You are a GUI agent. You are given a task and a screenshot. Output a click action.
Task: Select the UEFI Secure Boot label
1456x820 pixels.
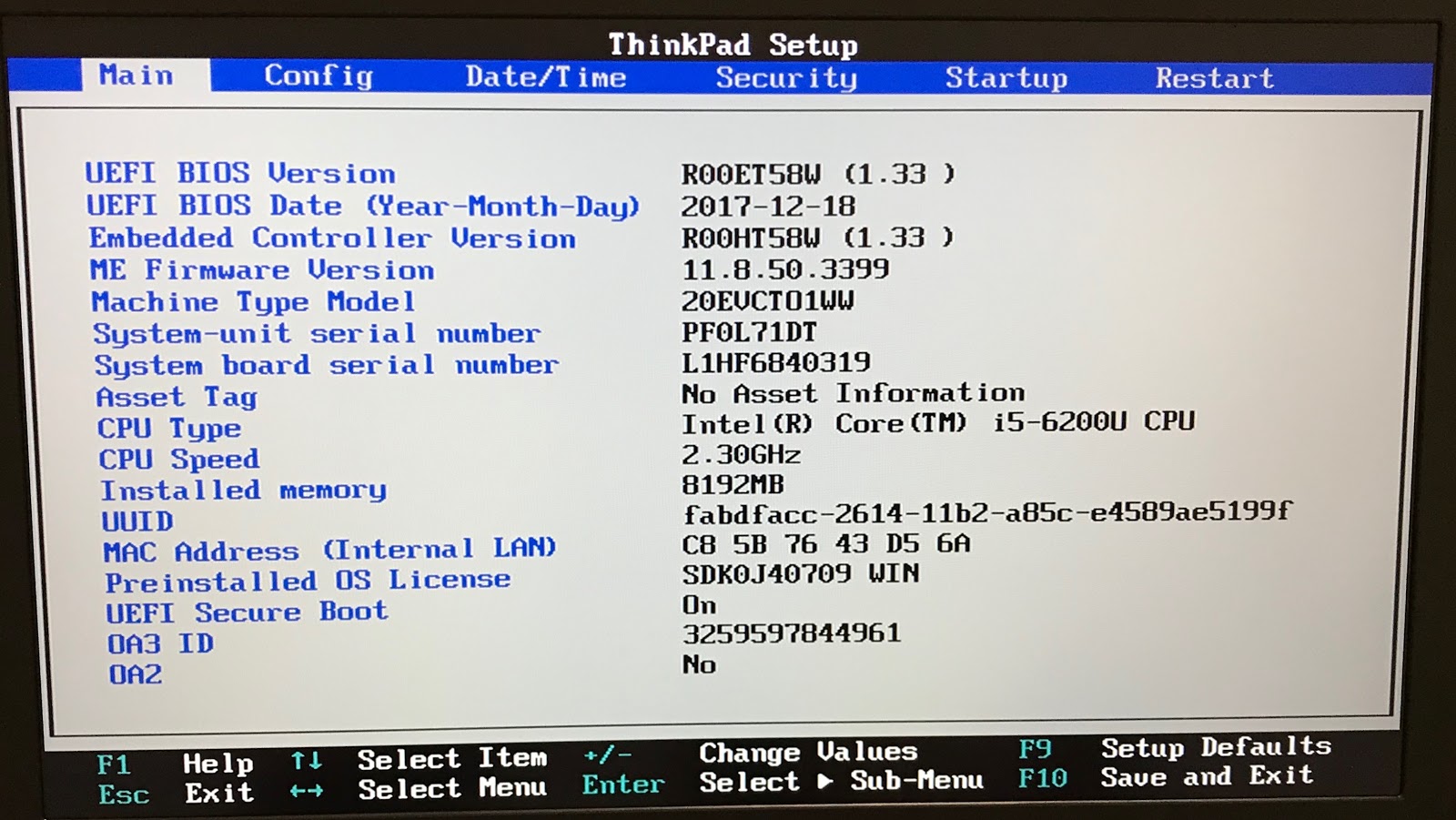click(247, 612)
